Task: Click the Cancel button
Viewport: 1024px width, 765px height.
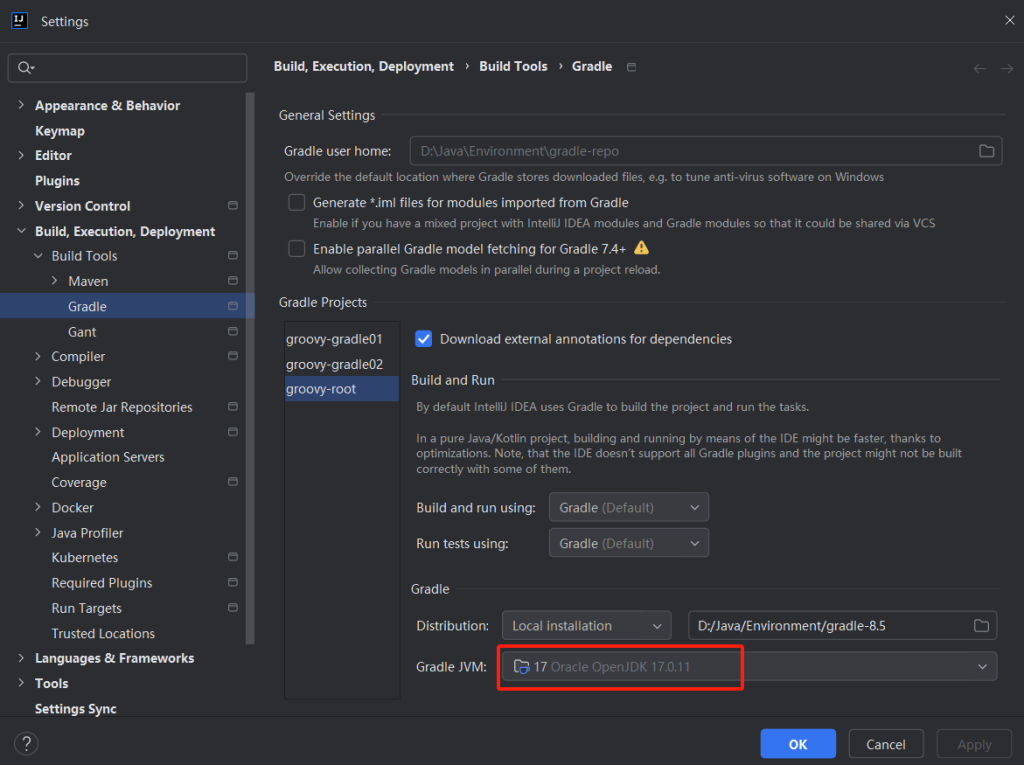Action: click(x=886, y=743)
